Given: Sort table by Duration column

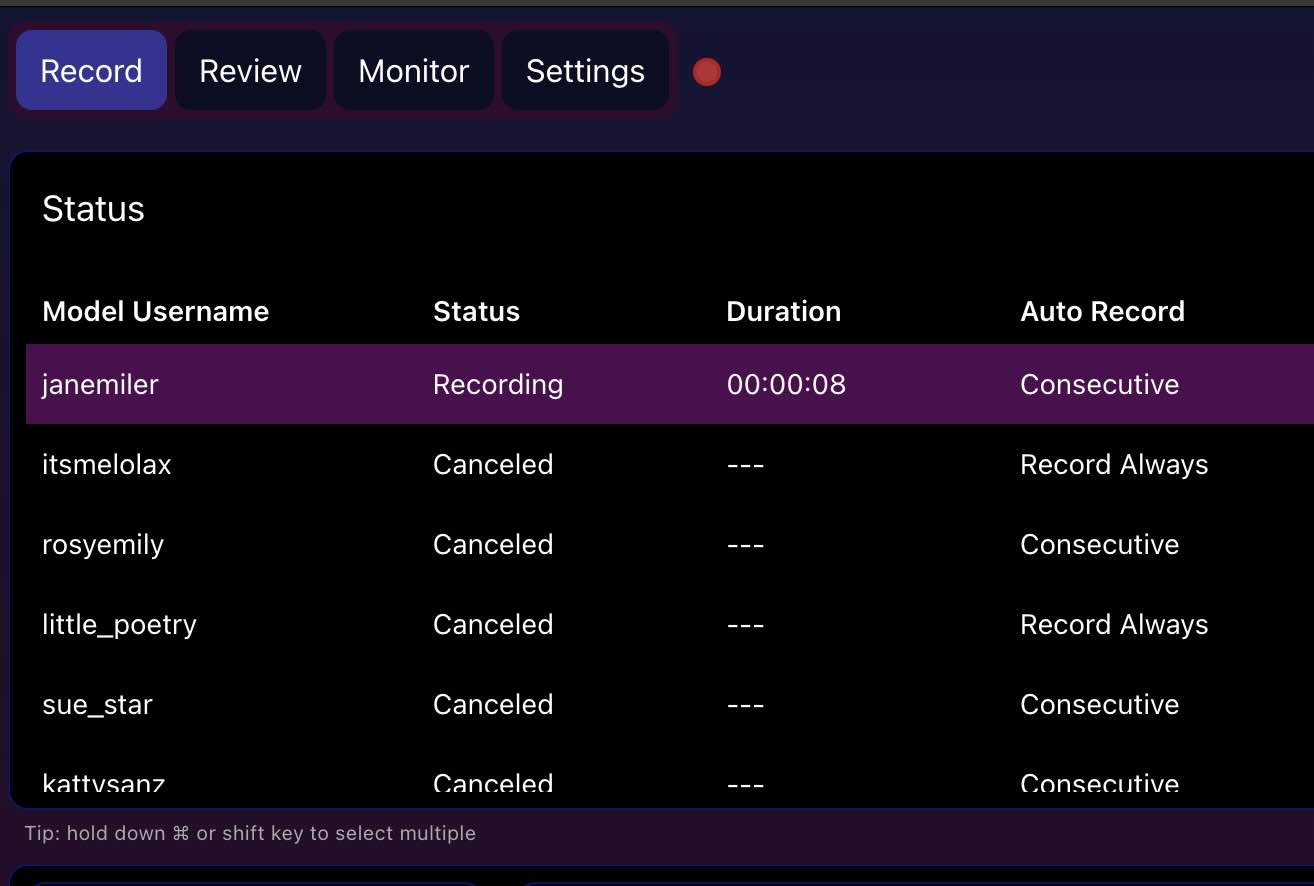Looking at the screenshot, I should pos(784,311).
